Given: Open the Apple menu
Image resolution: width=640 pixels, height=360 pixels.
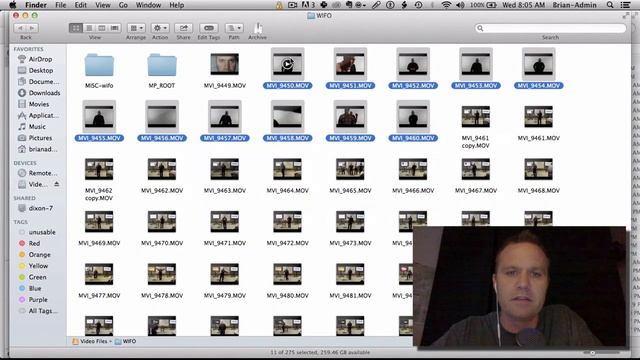Looking at the screenshot, I should (x=12, y=5).
